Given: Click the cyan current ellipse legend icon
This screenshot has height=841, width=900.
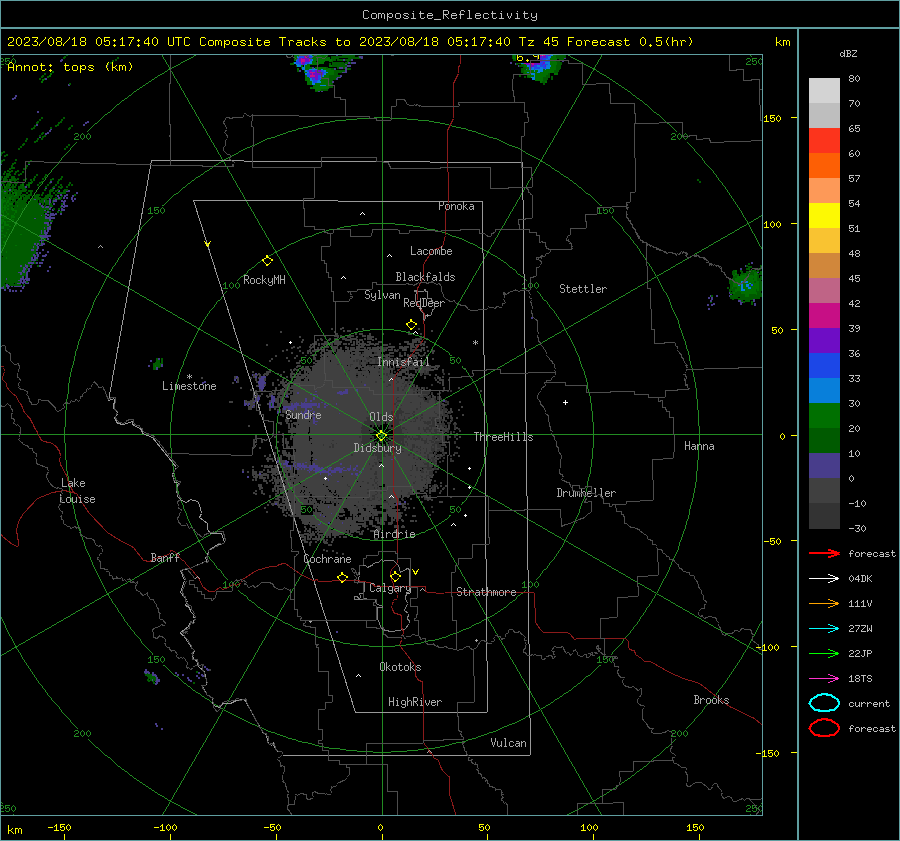Looking at the screenshot, I should pos(824,703).
